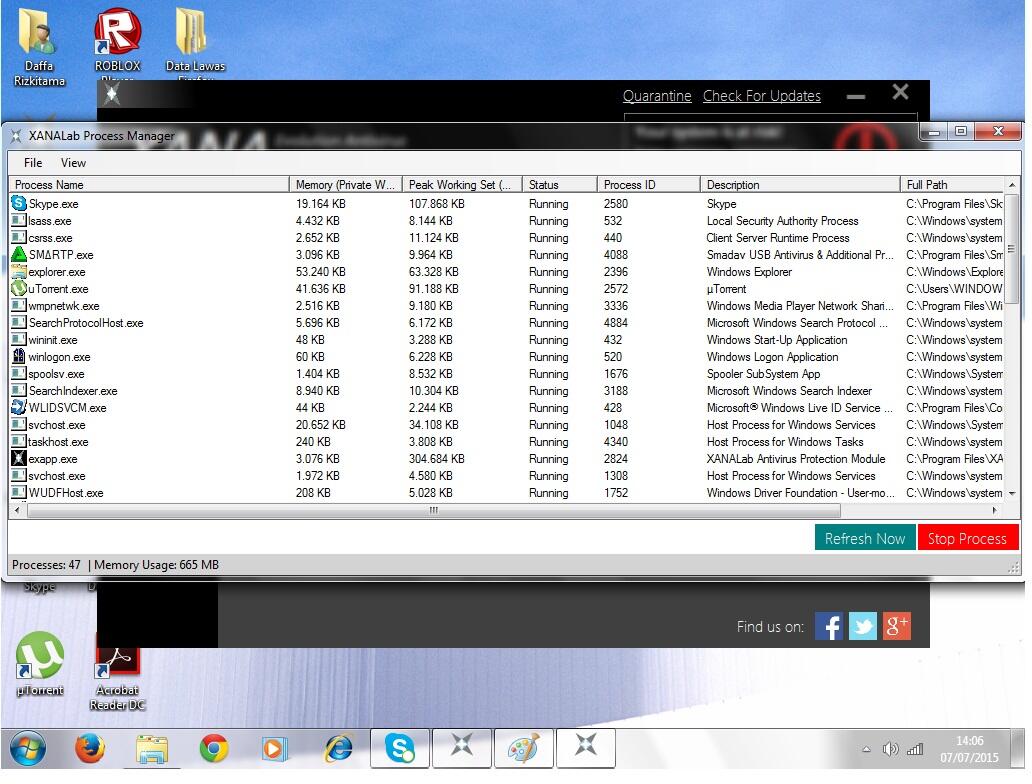Click the vertical scrollbar up arrow
1032x784 pixels.
(1012, 185)
